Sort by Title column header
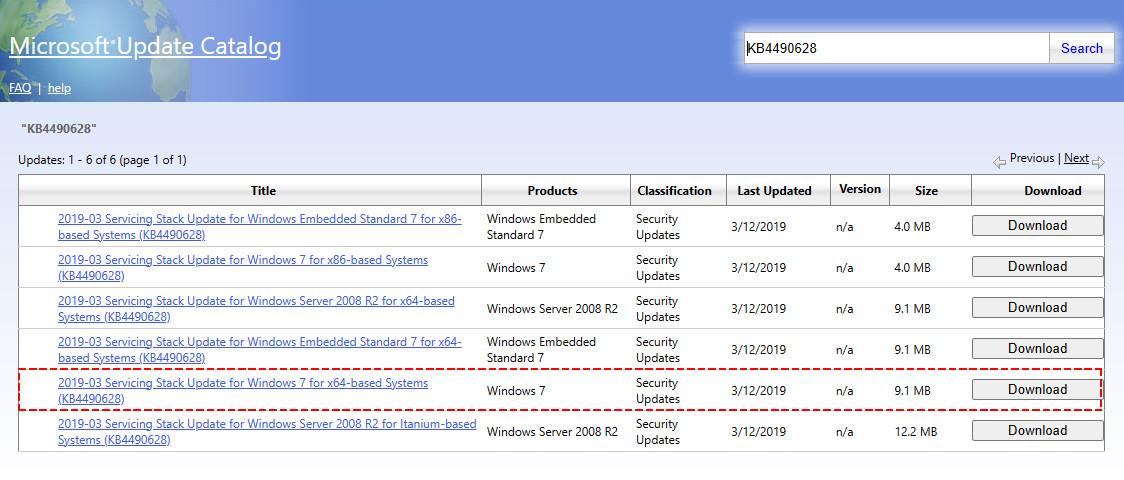1124x480 pixels. point(249,191)
